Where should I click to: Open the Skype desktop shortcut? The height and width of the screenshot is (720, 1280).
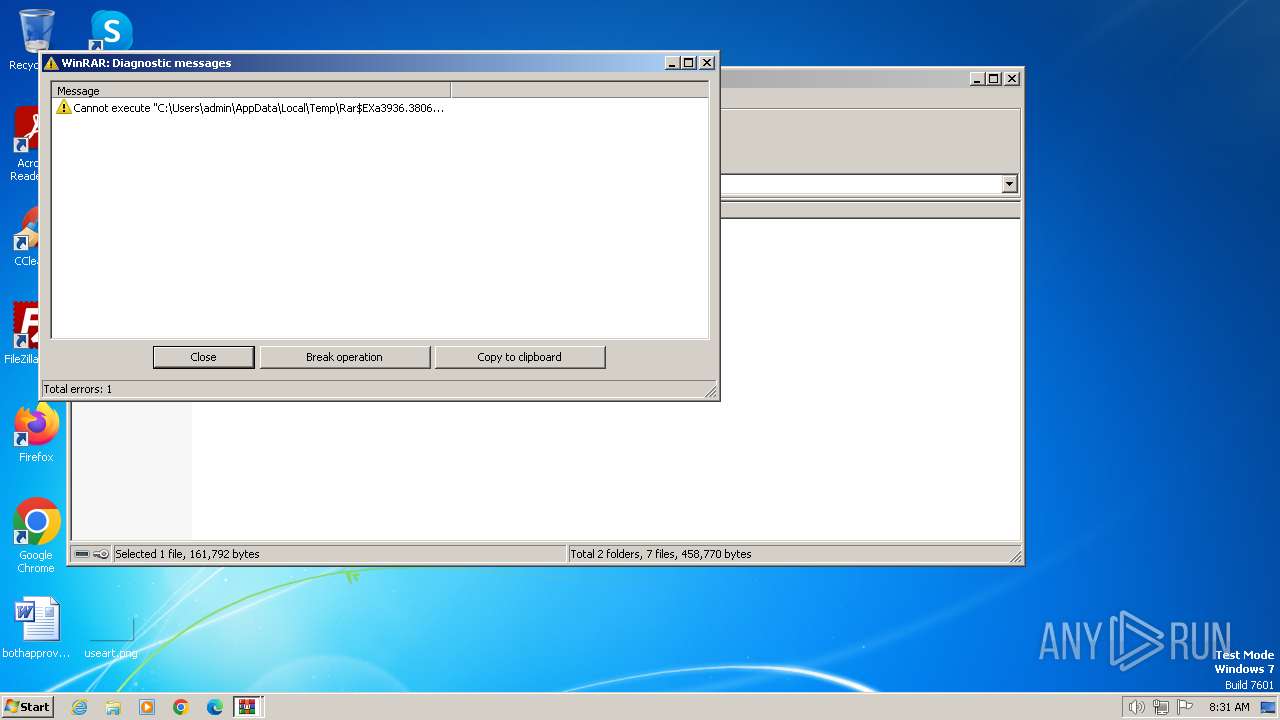(x=110, y=30)
